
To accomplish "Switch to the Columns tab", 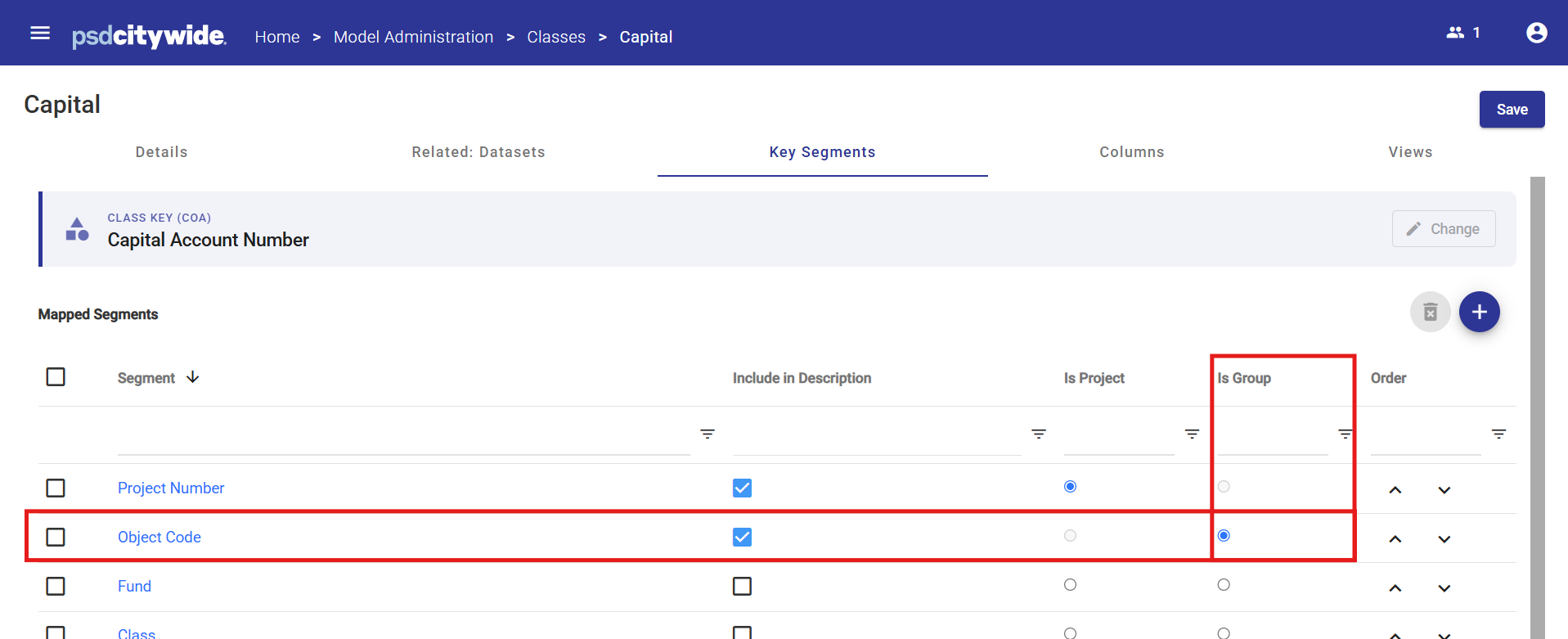I will (x=1132, y=152).
